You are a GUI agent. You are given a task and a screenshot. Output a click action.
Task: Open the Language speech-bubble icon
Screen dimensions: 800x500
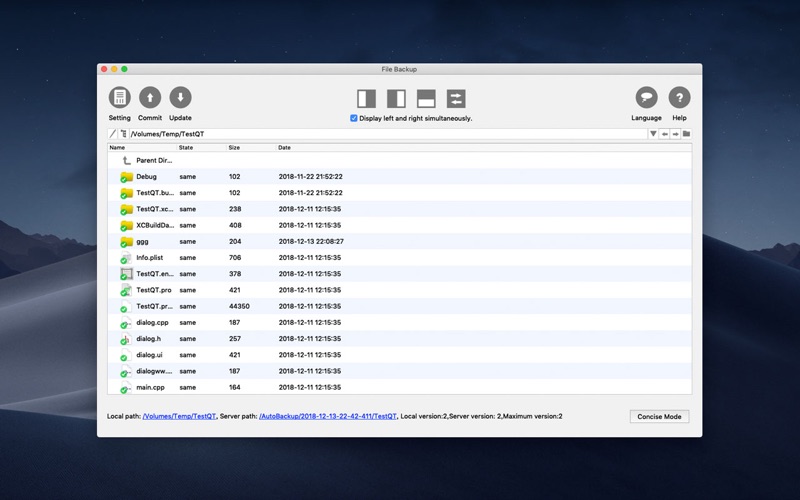(646, 97)
